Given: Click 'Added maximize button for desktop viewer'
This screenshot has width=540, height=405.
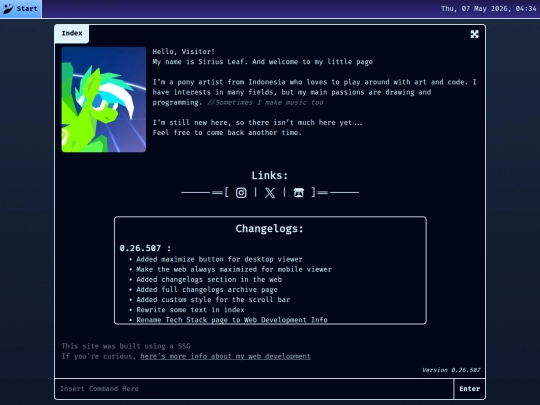Looking at the screenshot, I should pos(219,259).
